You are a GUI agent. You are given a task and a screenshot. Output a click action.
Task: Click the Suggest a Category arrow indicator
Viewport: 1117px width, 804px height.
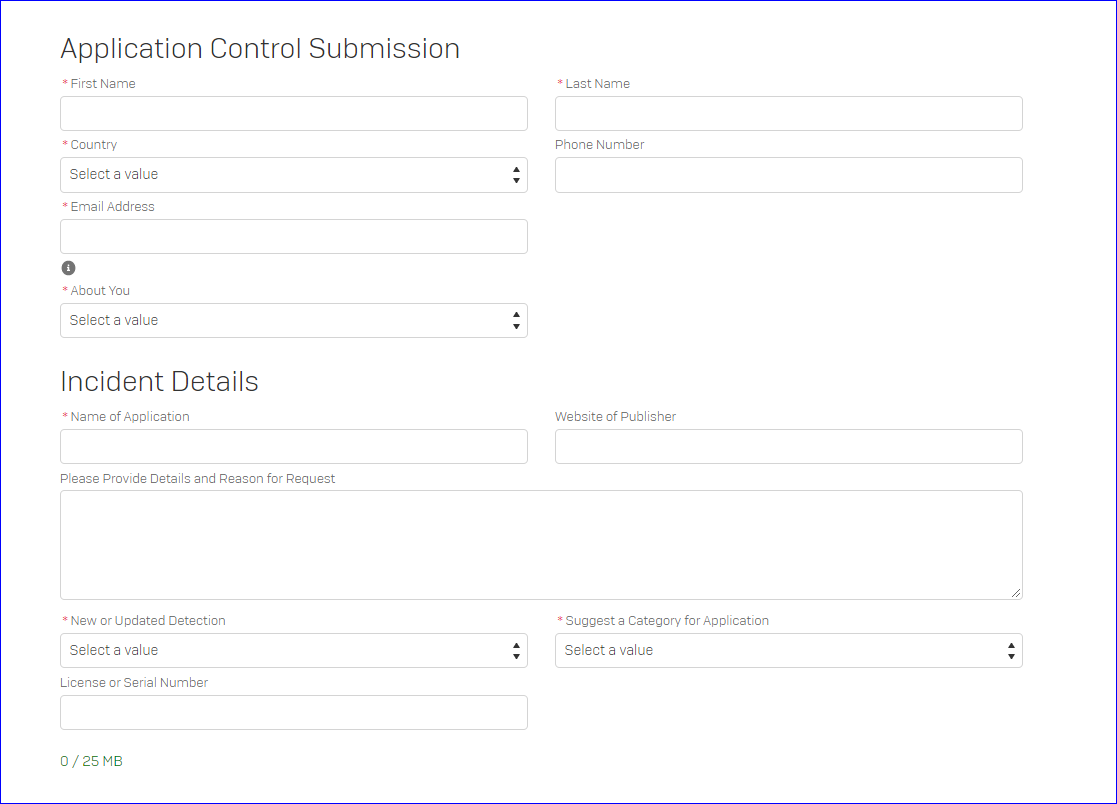pos(1011,651)
